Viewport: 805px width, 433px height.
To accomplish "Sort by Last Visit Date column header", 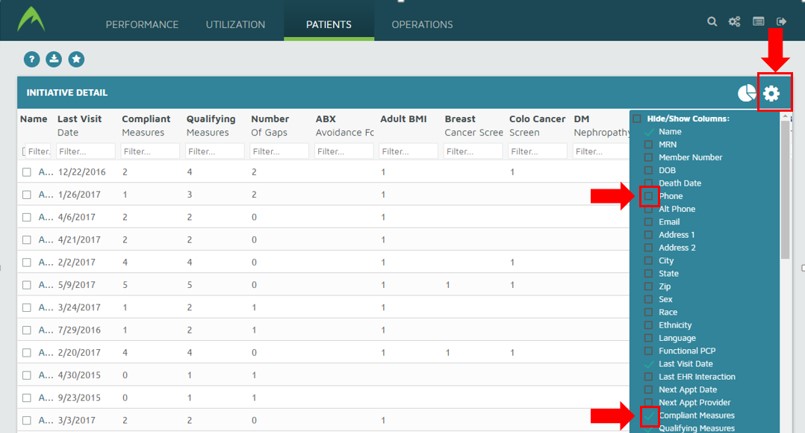I will point(80,125).
